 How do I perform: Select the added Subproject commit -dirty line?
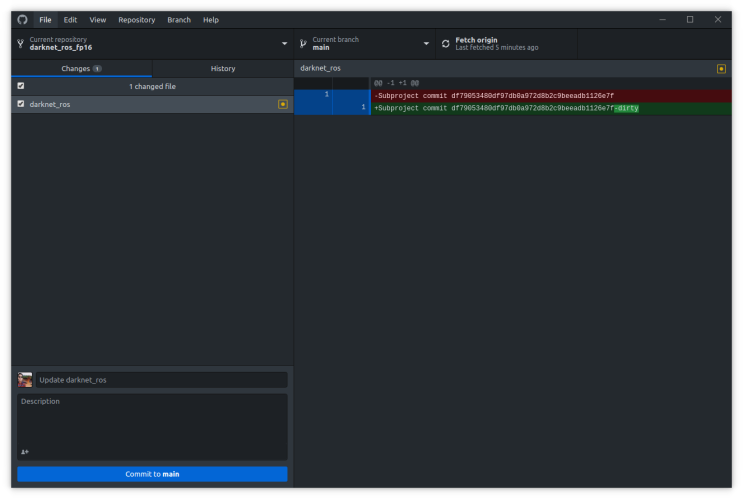pos(551,108)
